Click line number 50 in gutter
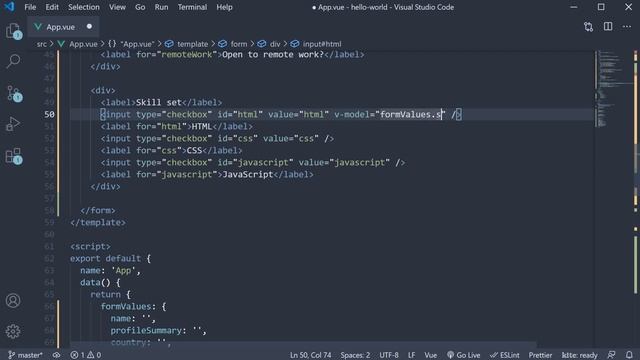 (49, 115)
